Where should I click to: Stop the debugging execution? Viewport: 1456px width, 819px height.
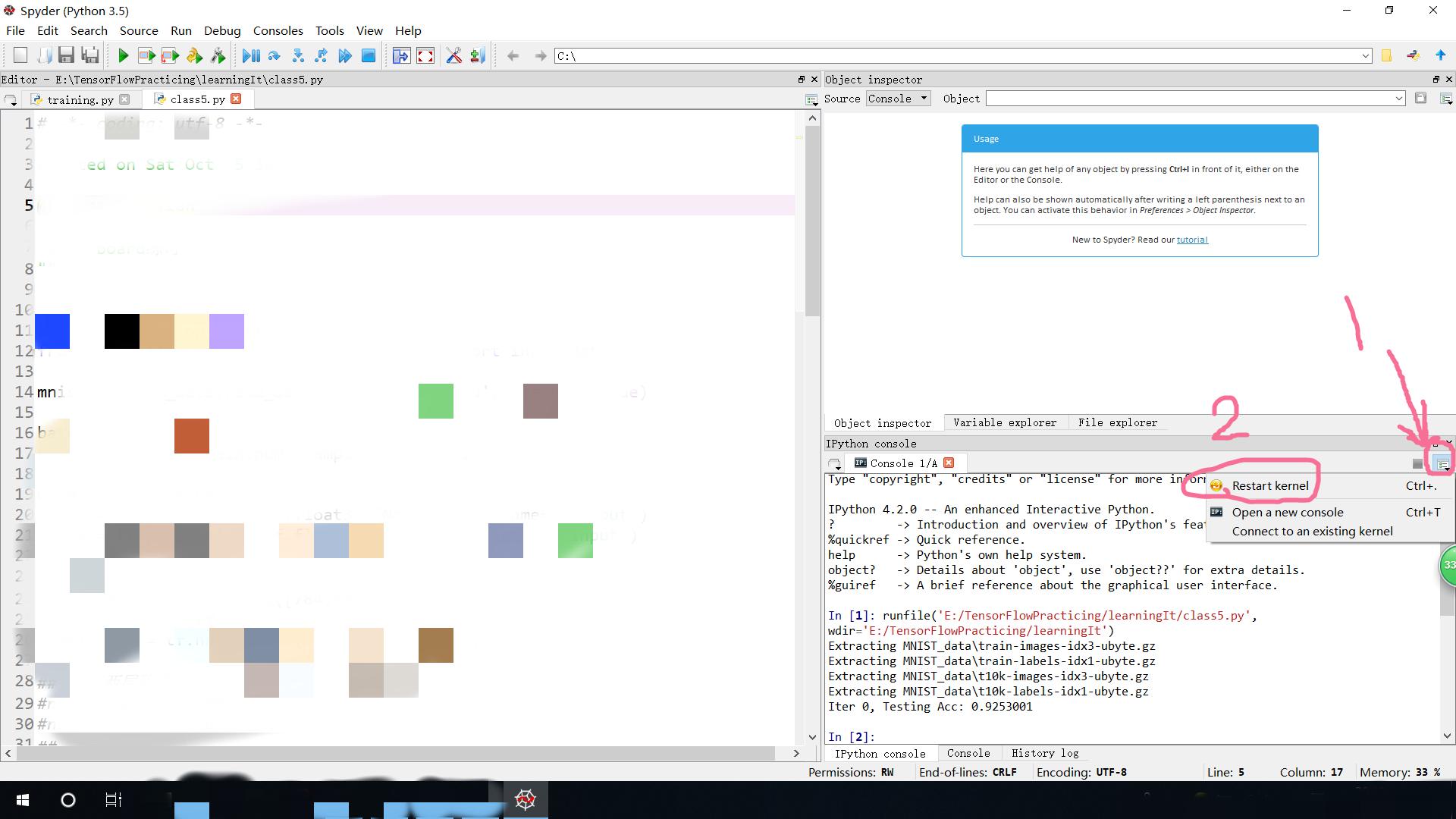click(369, 55)
